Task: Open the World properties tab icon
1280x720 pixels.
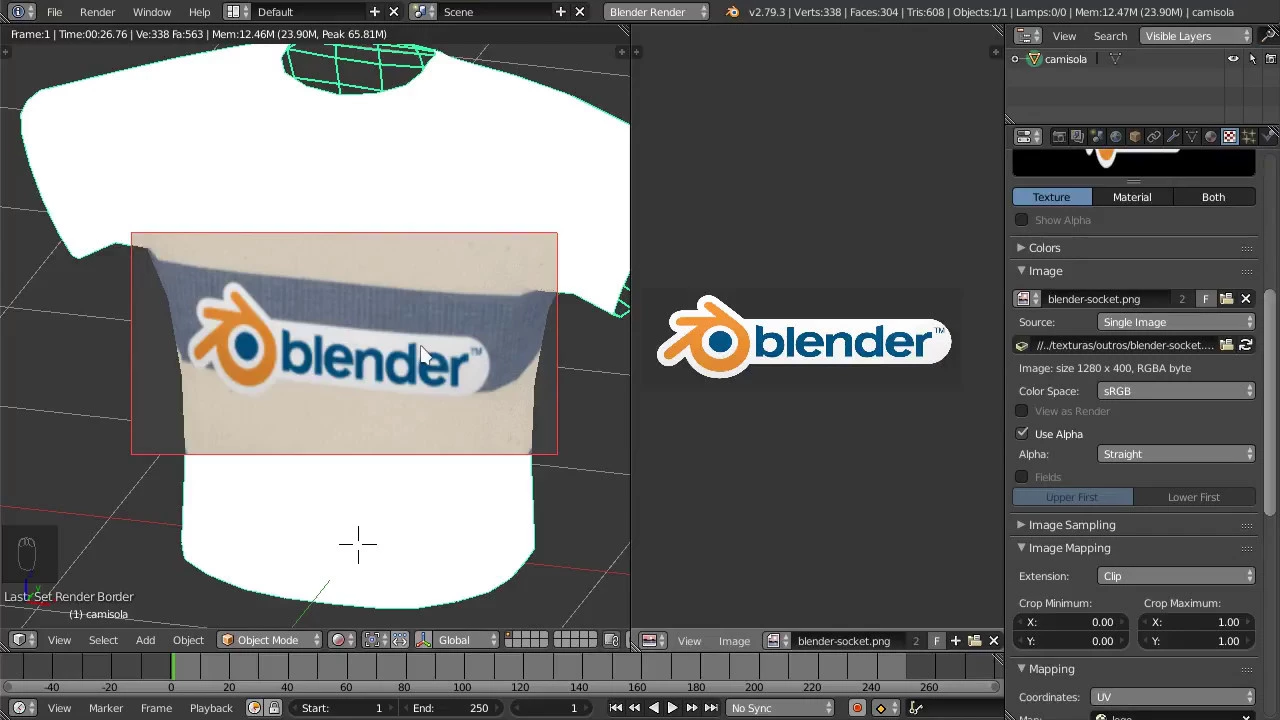Action: pos(1116,136)
